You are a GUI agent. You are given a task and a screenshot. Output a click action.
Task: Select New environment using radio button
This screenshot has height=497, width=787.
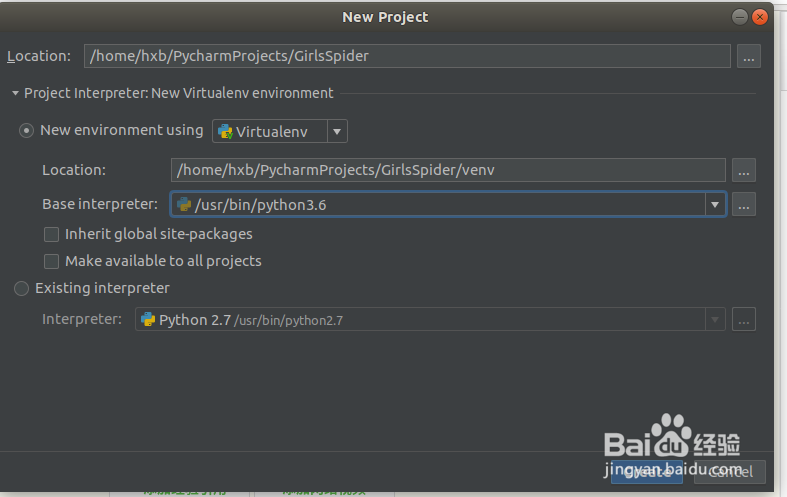[x=27, y=131]
